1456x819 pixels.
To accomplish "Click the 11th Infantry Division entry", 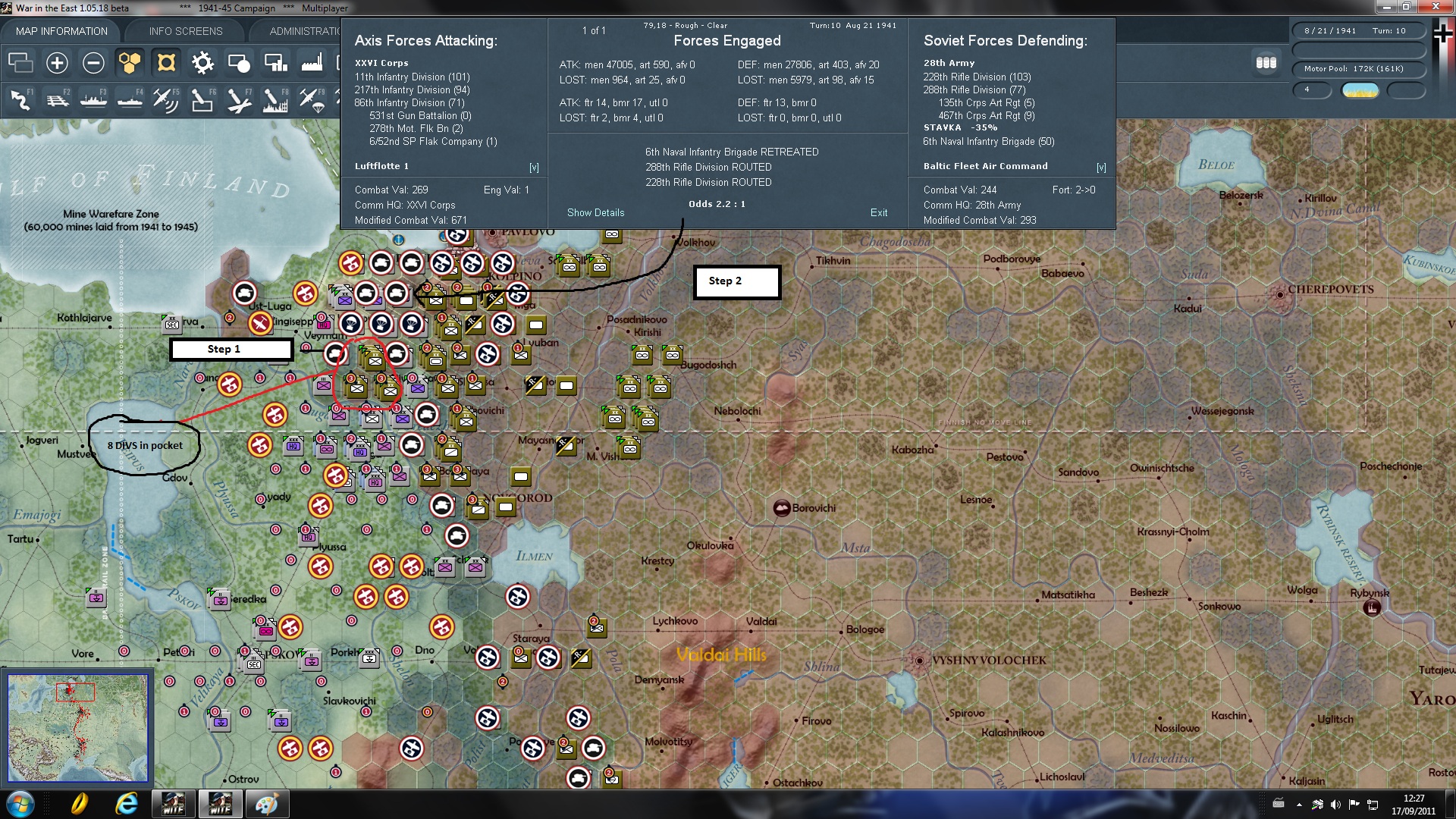I will pyautogui.click(x=412, y=77).
